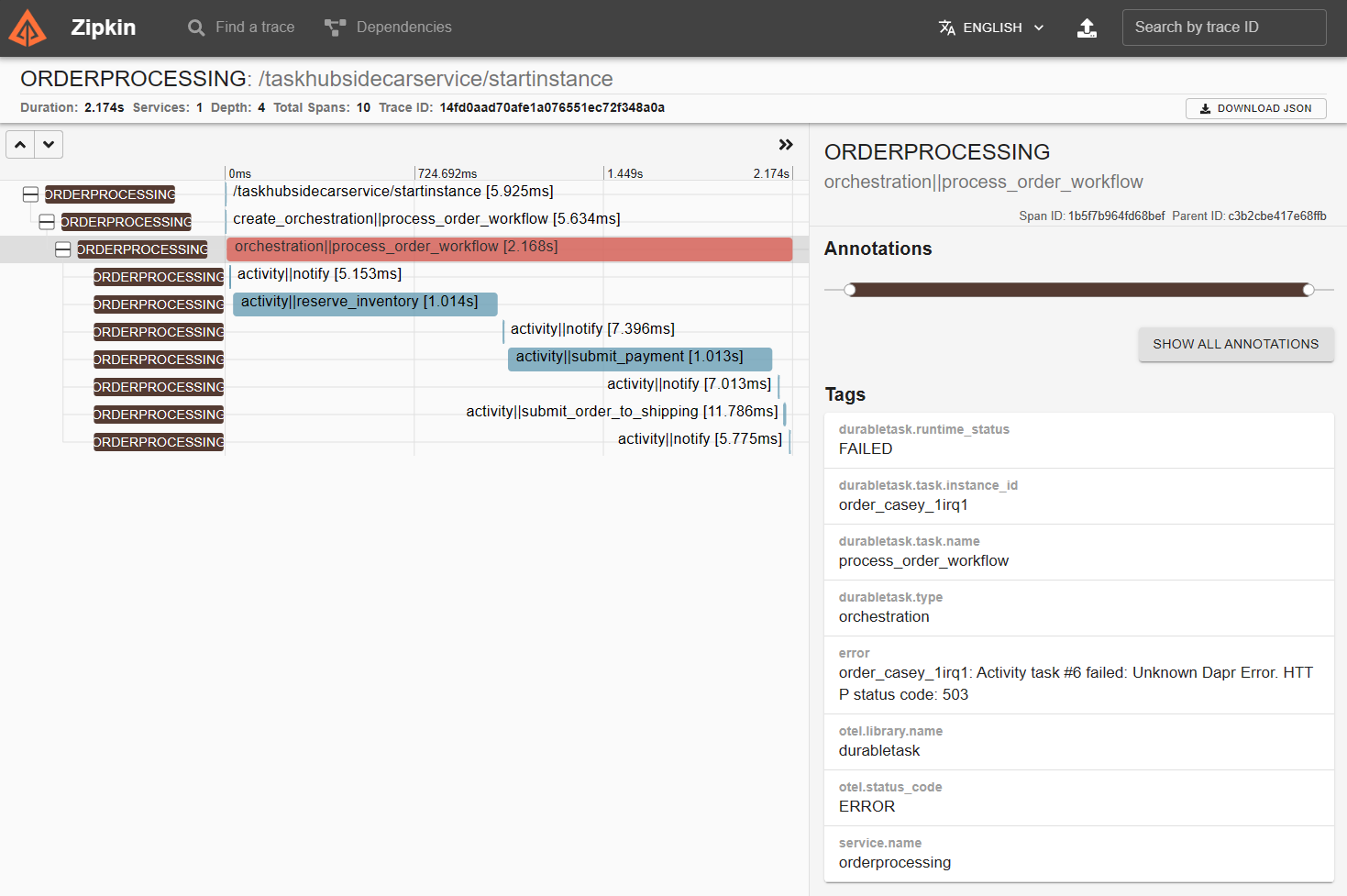Image resolution: width=1347 pixels, height=896 pixels.
Task: Select the create_orchestration||process_order_workflow span
Action: pyautogui.click(x=426, y=219)
